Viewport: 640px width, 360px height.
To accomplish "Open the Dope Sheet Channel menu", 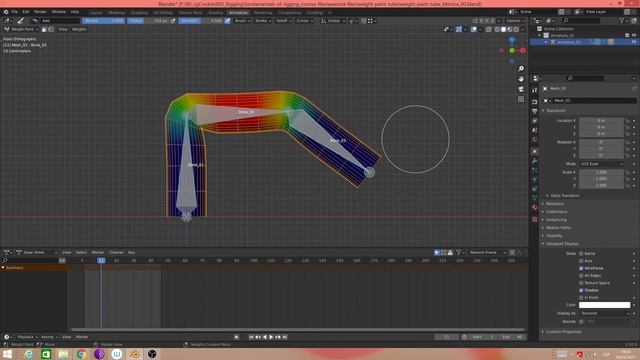I will tap(116, 253).
